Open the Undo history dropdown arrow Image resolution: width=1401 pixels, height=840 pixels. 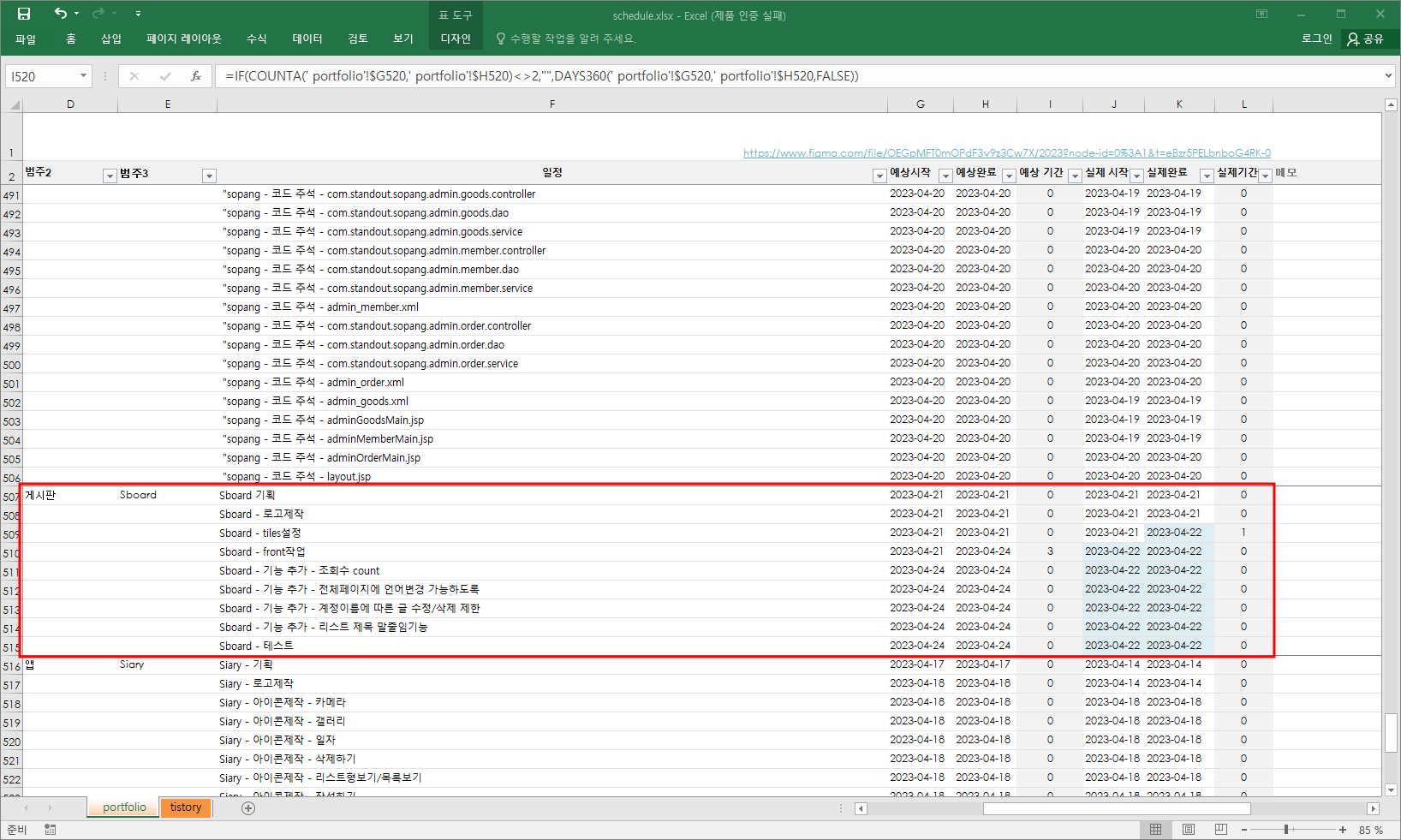coord(76,14)
